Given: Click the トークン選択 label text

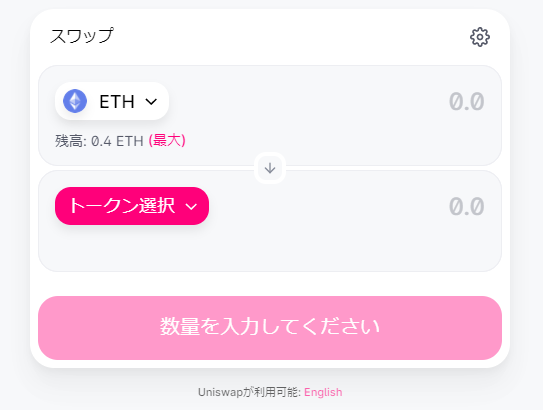Looking at the screenshot, I should click(x=122, y=206).
